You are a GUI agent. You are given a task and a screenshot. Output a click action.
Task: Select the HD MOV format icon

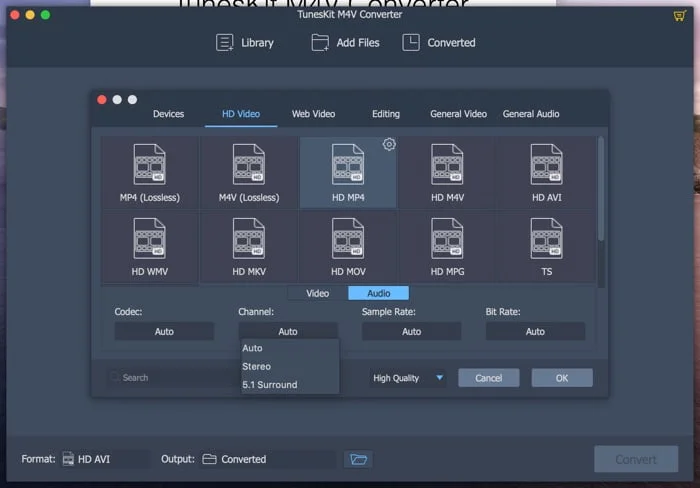[x=348, y=238]
